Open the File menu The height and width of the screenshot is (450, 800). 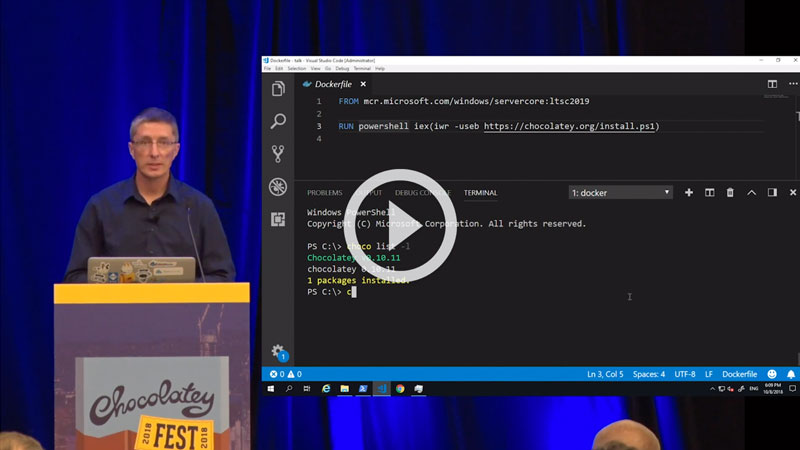pos(267,68)
